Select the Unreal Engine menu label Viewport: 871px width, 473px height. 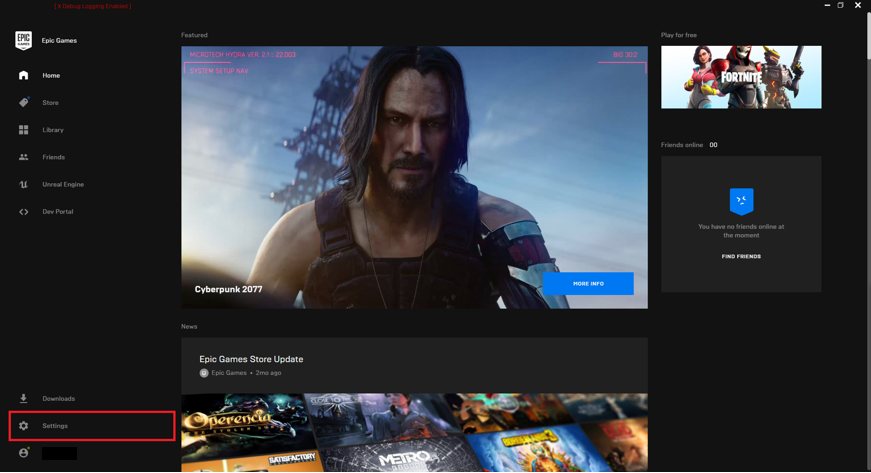(63, 184)
